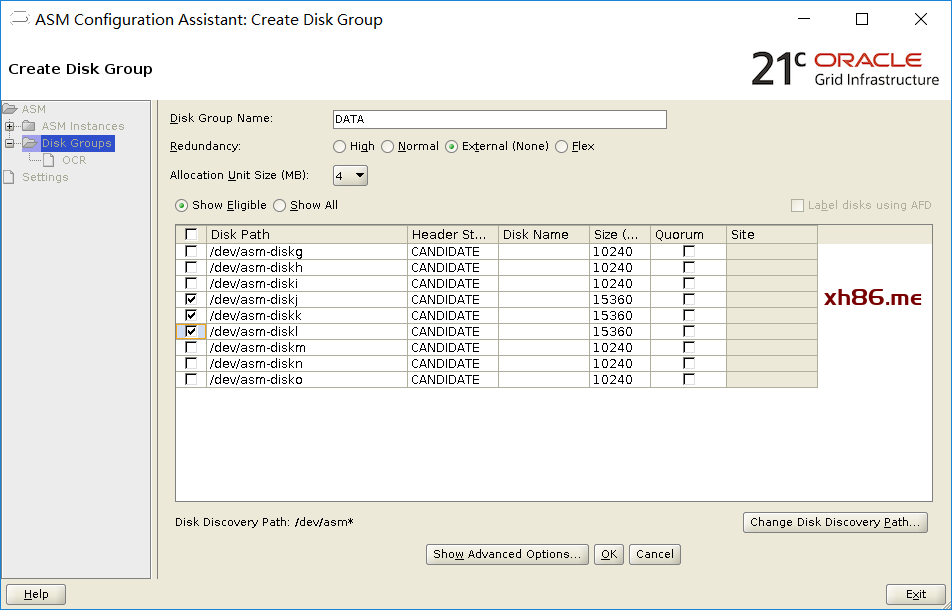The height and width of the screenshot is (610, 952).
Task: Click the Settings page icon in sidebar
Action: pos(10,177)
